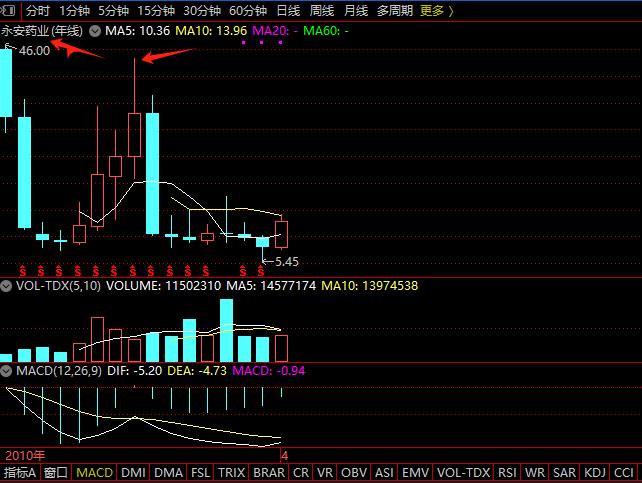Click the MA10: 13.96 value label

211,31
